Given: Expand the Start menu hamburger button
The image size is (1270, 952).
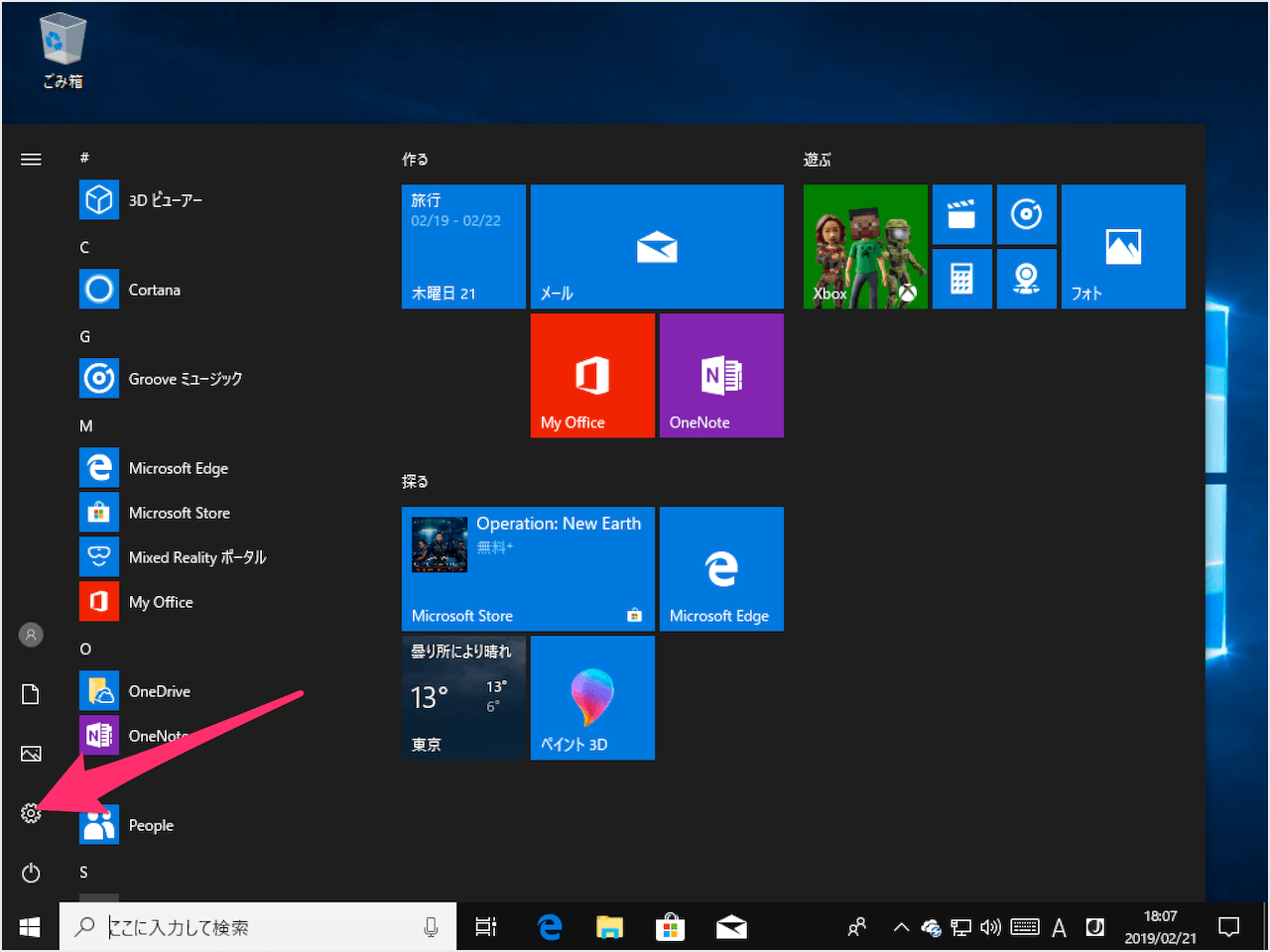Looking at the screenshot, I should tap(31, 159).
